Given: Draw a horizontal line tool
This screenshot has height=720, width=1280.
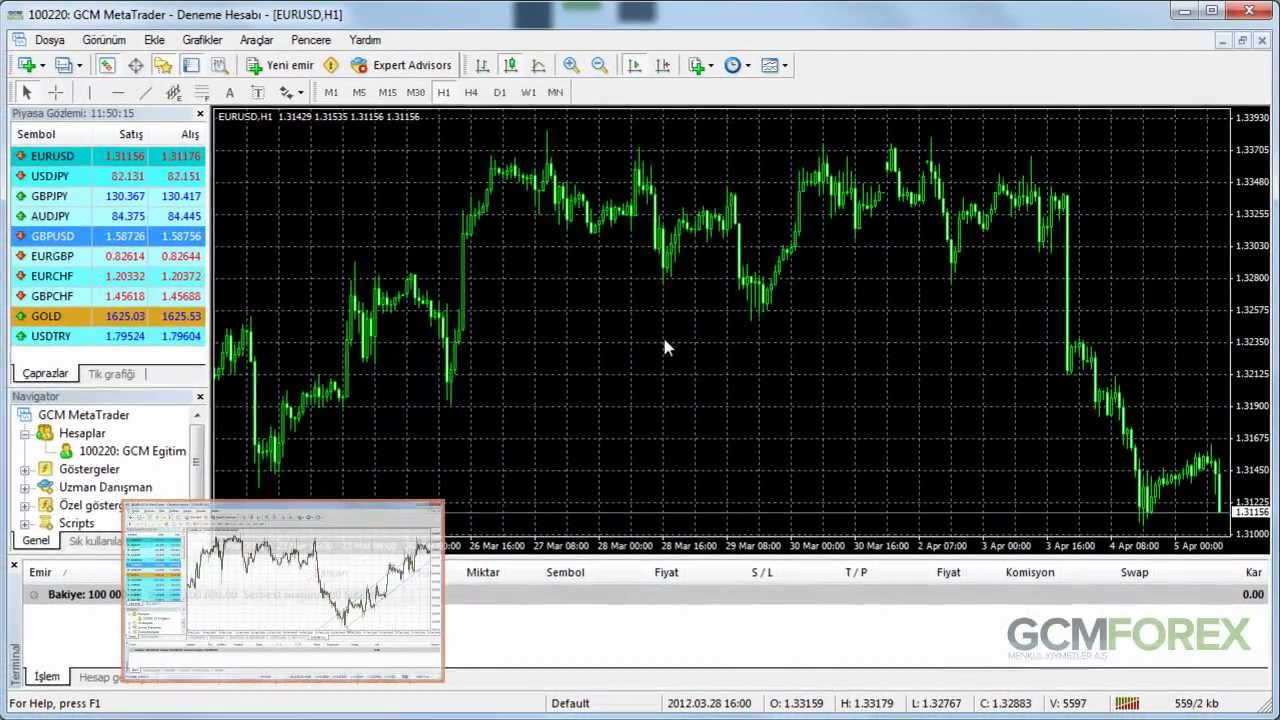Looking at the screenshot, I should point(117,92).
